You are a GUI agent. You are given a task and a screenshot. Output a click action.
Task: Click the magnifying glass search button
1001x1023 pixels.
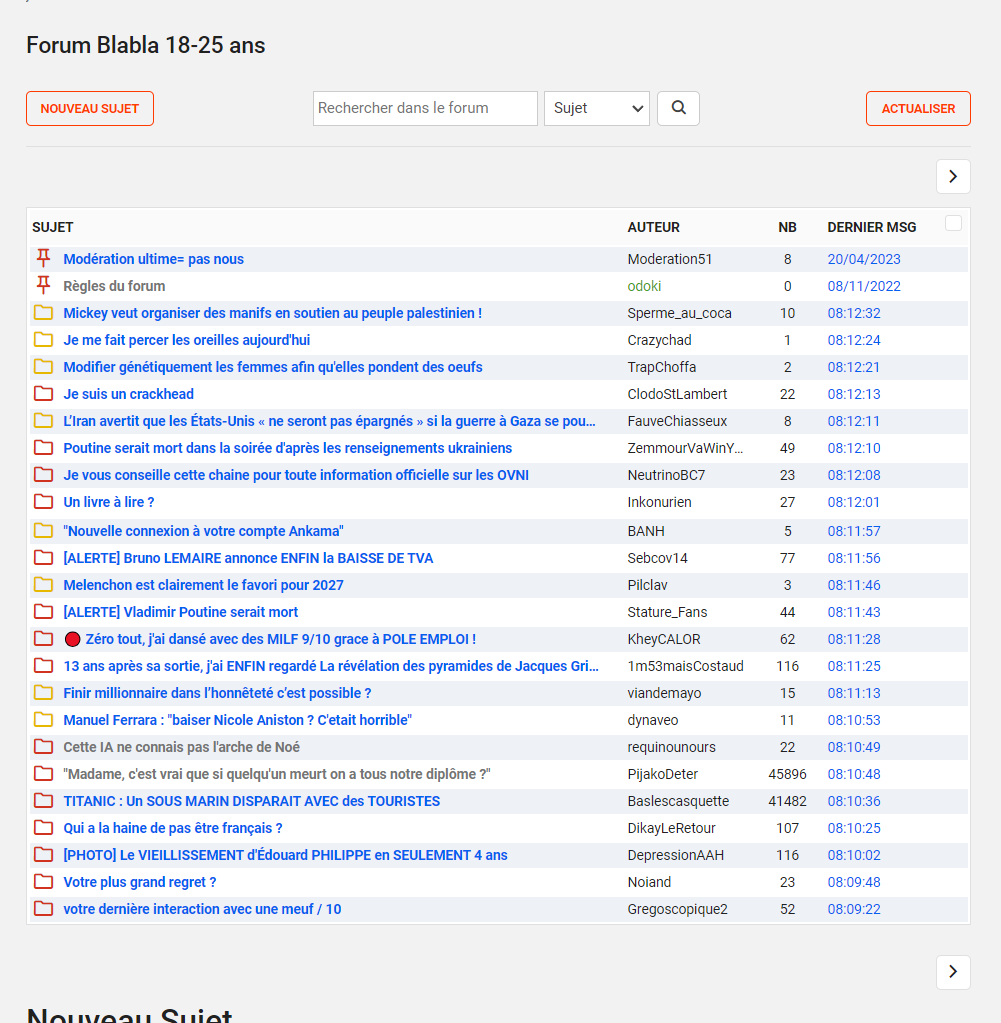point(678,108)
